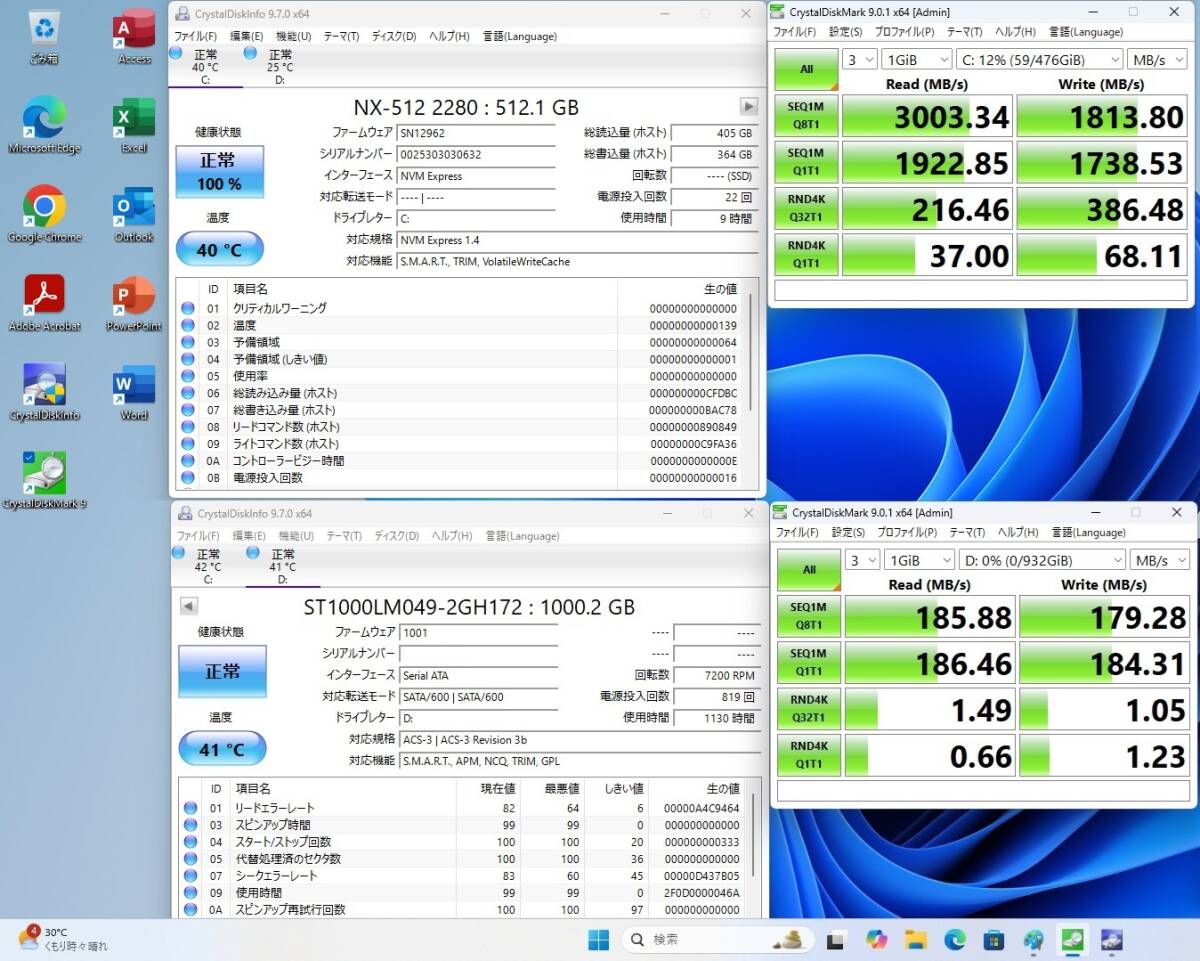Open Microsoft Edge from the taskbar

(954, 940)
